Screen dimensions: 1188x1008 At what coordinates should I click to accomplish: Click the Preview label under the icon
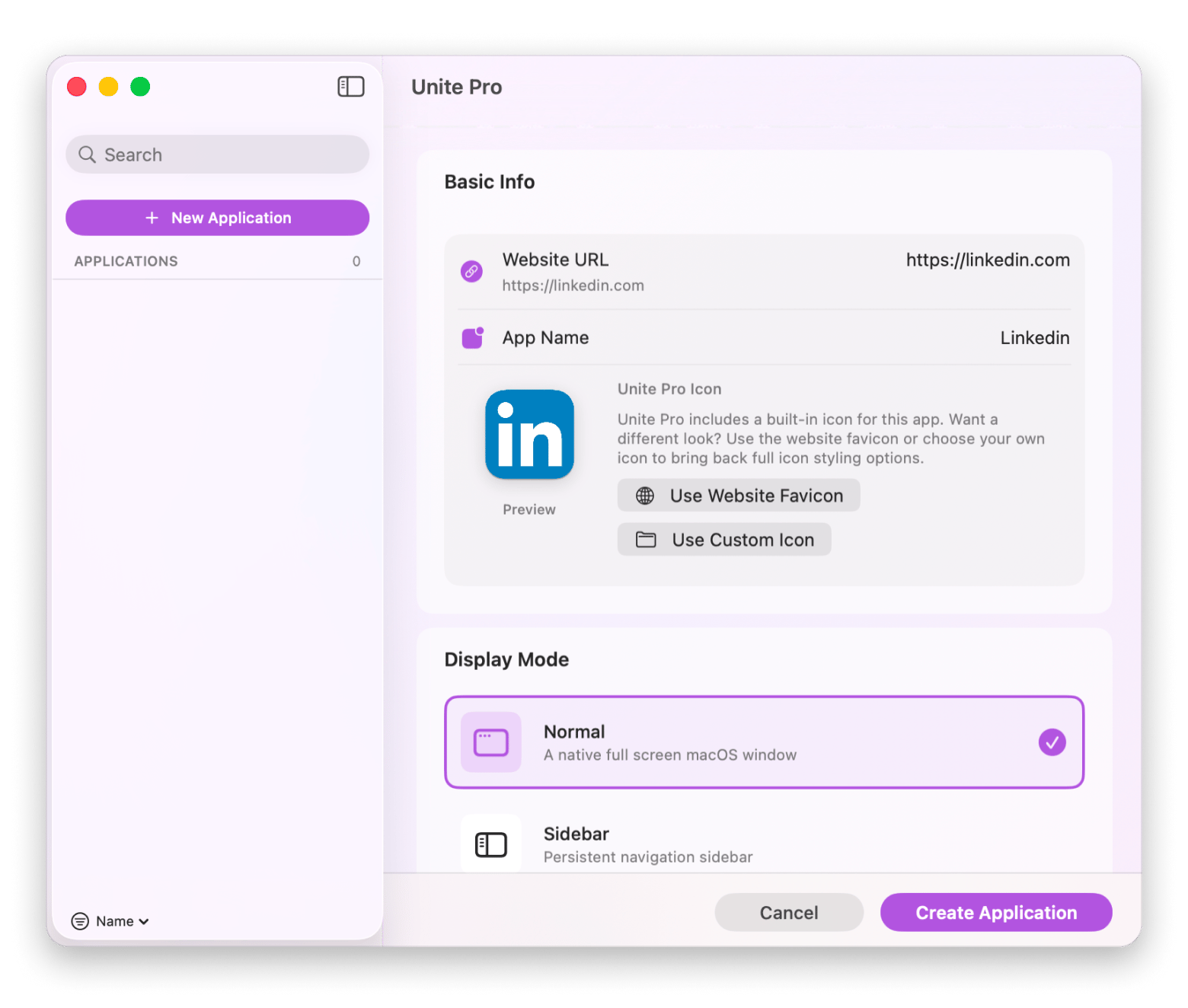tap(529, 509)
